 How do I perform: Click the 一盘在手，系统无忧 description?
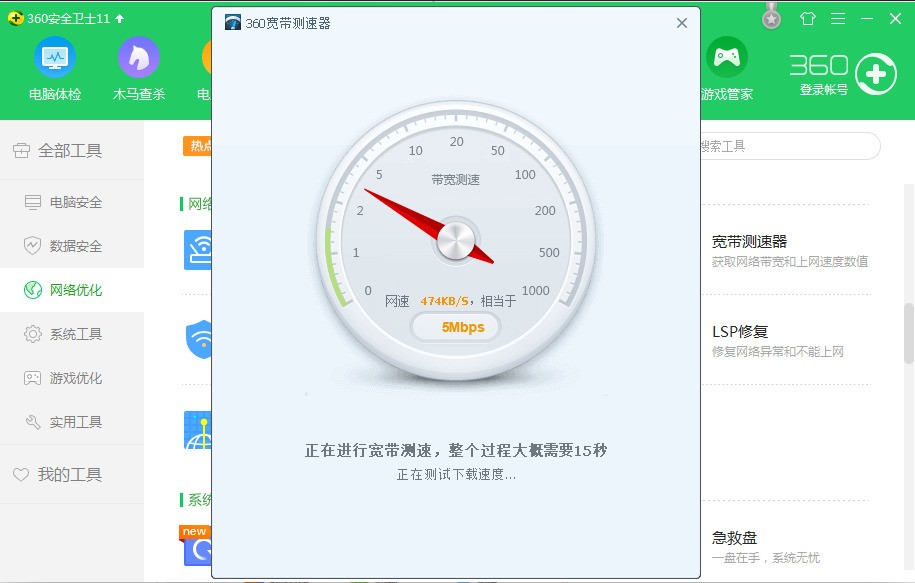pyautogui.click(x=766, y=558)
